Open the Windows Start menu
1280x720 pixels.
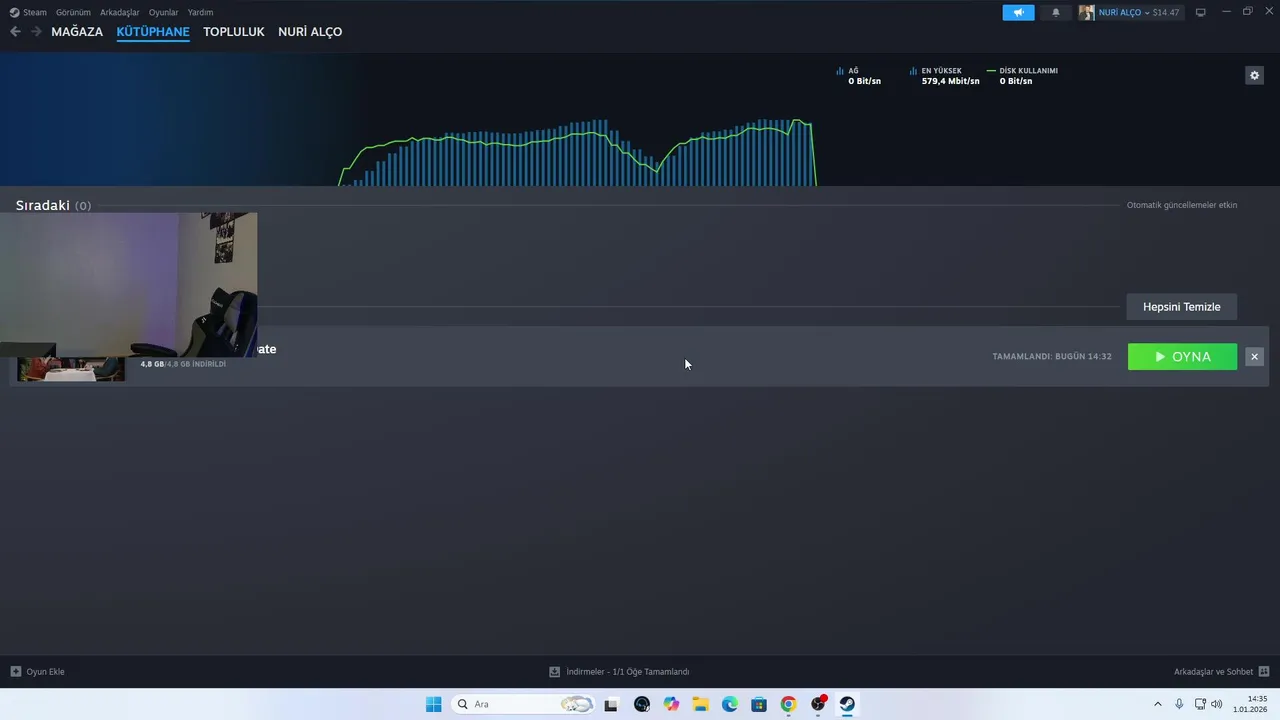point(433,704)
